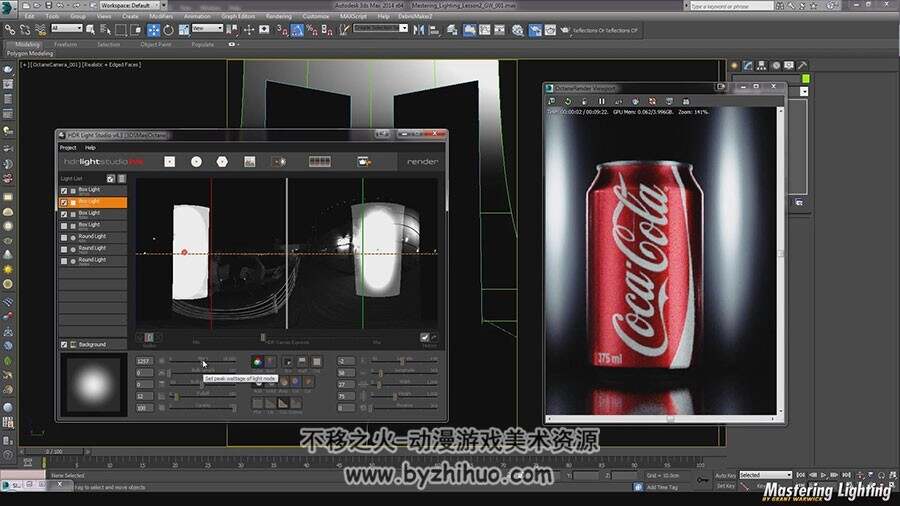The height and width of the screenshot is (506, 900).
Task: Click the keyword search field
Action: click(x=732, y=6)
